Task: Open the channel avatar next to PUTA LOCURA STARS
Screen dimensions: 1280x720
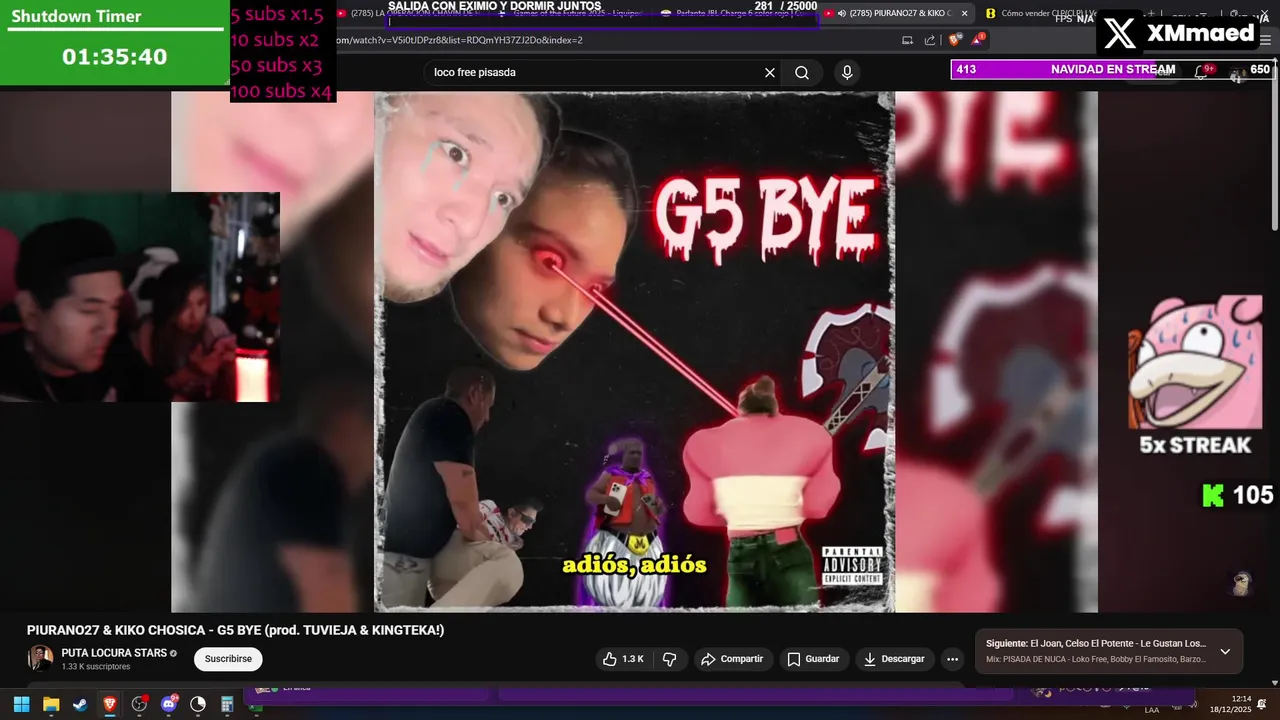Action: click(x=41, y=658)
